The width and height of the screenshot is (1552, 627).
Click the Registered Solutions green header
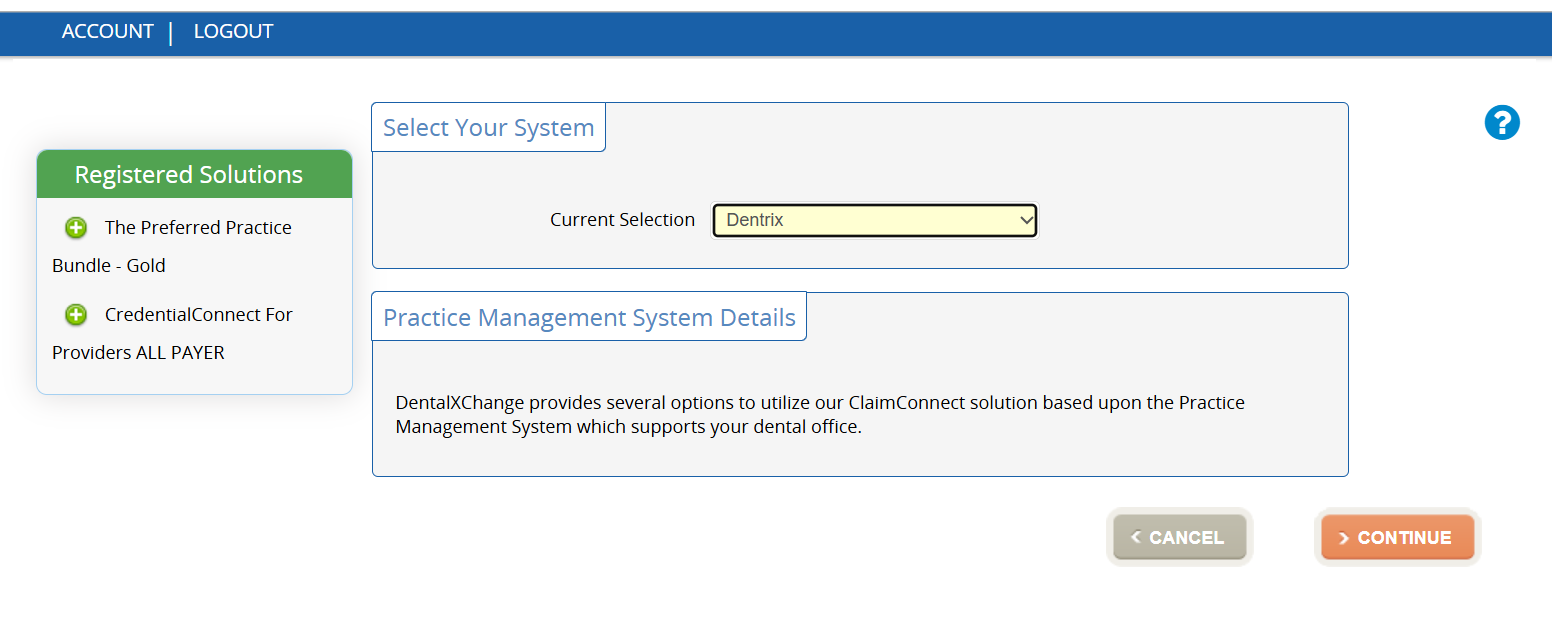189,175
